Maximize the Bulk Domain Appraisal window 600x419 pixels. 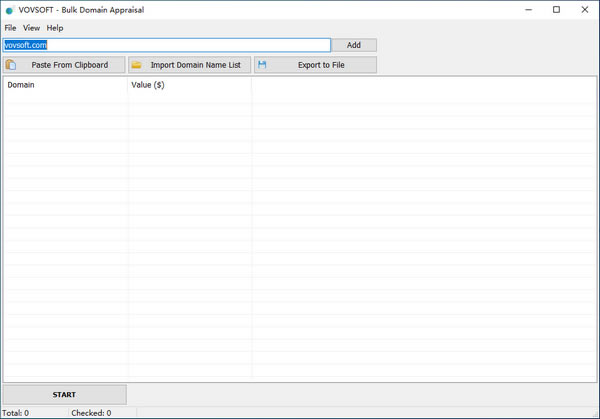click(556, 10)
